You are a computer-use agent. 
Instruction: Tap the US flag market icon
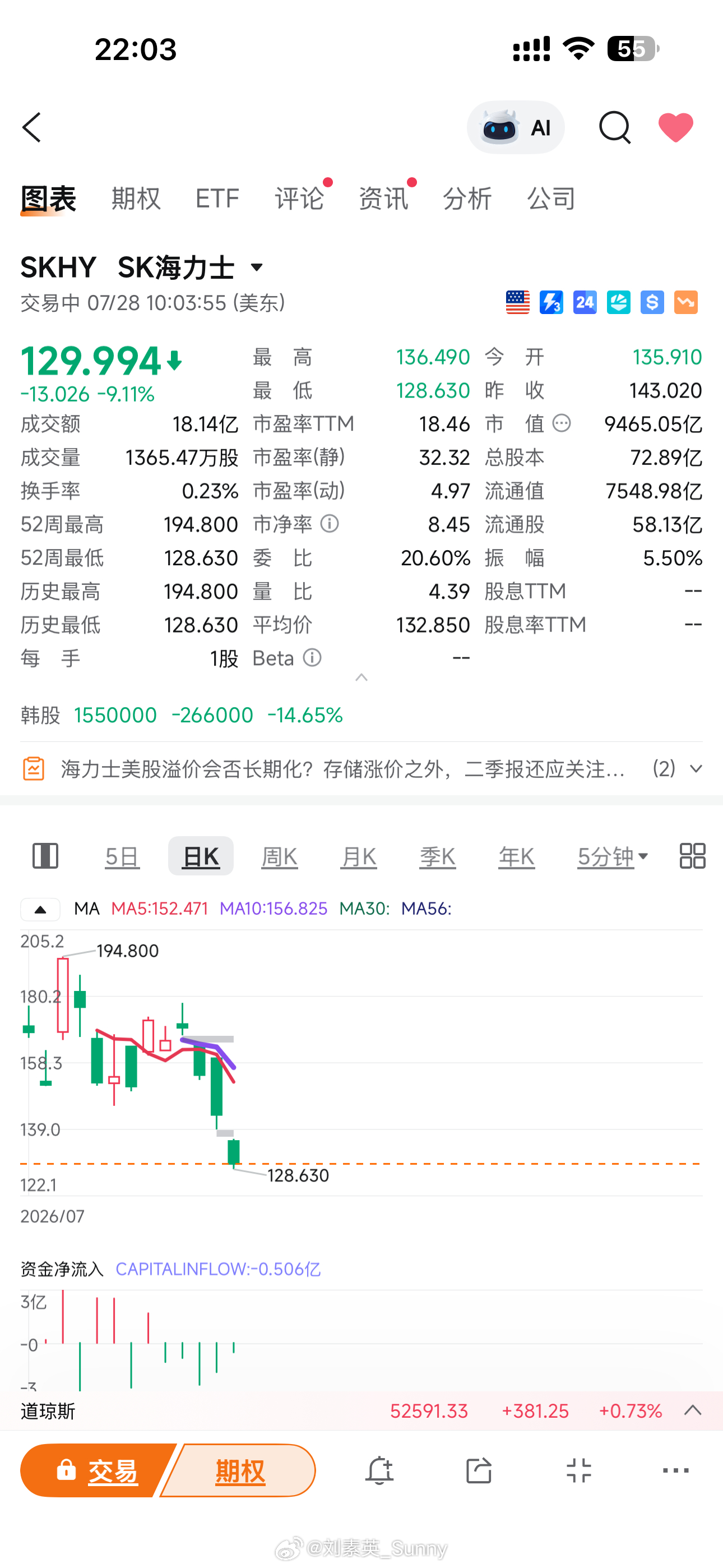click(518, 302)
